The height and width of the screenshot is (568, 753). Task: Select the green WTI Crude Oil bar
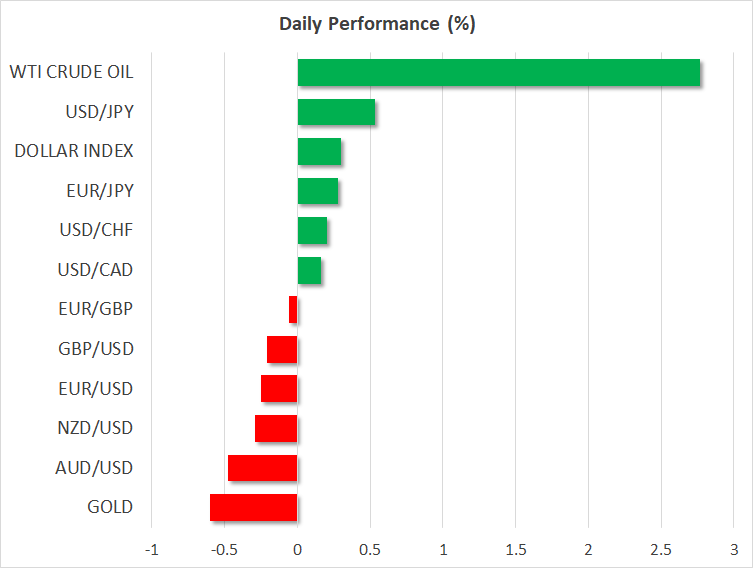tap(498, 73)
